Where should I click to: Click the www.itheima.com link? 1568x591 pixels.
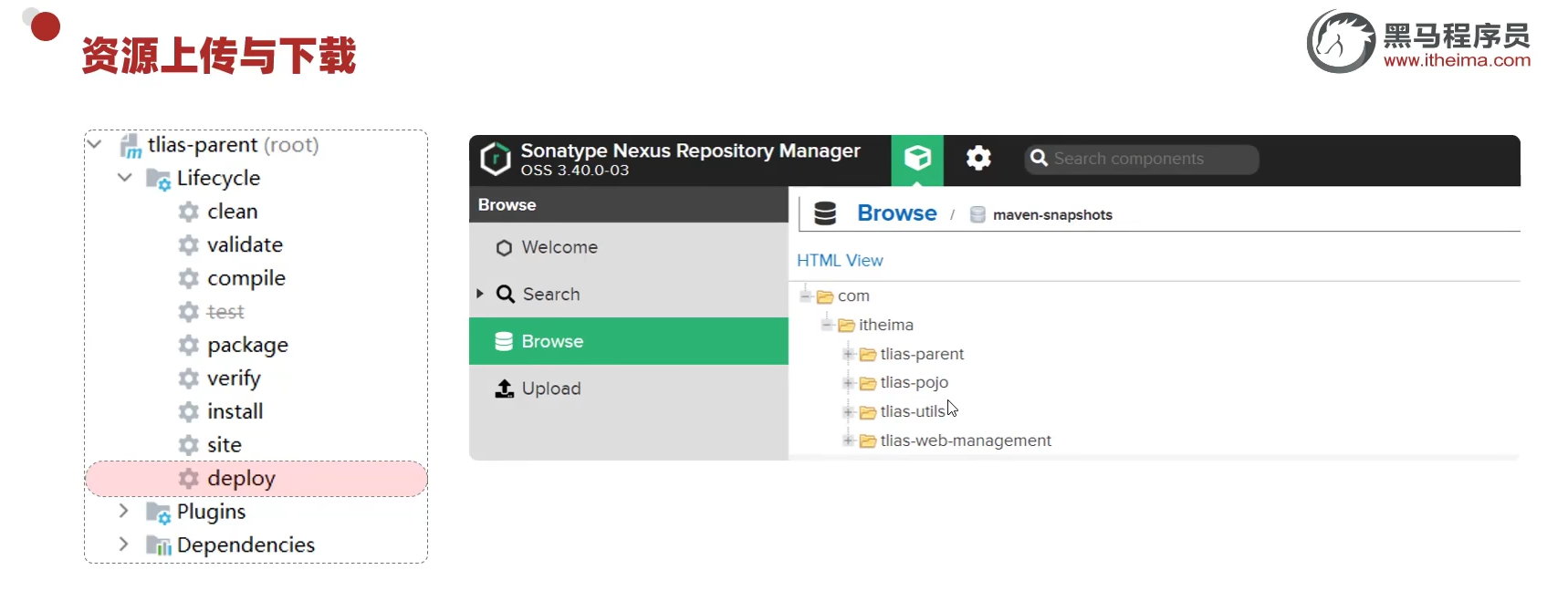1457,60
